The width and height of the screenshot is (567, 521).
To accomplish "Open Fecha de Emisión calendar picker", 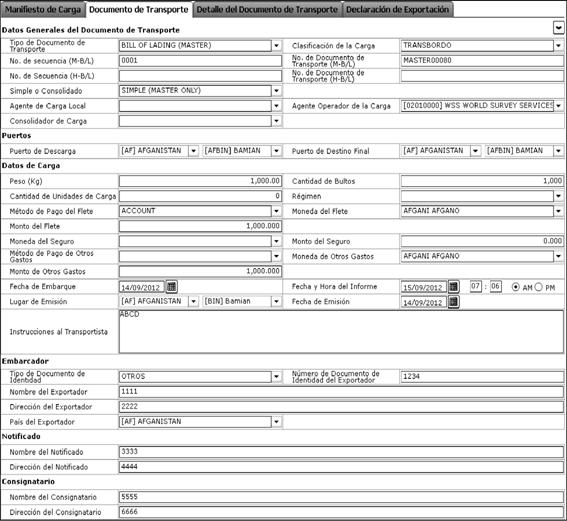I will click(x=453, y=302).
